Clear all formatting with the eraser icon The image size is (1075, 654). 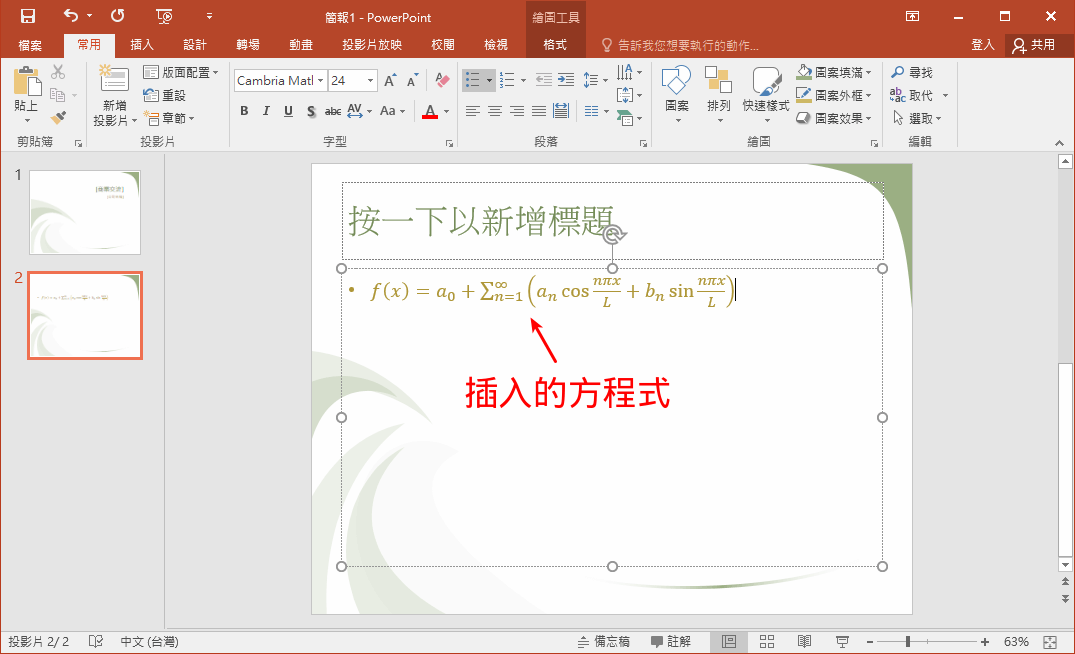click(x=443, y=80)
